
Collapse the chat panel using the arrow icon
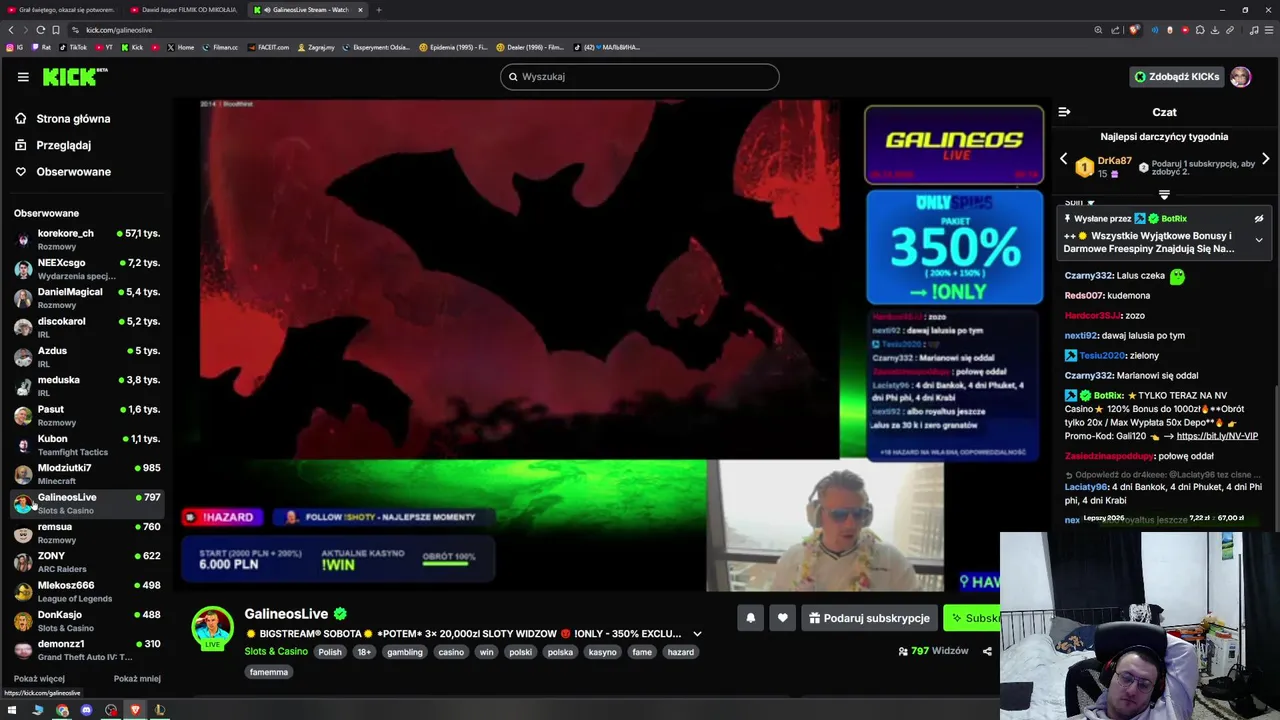click(1064, 112)
